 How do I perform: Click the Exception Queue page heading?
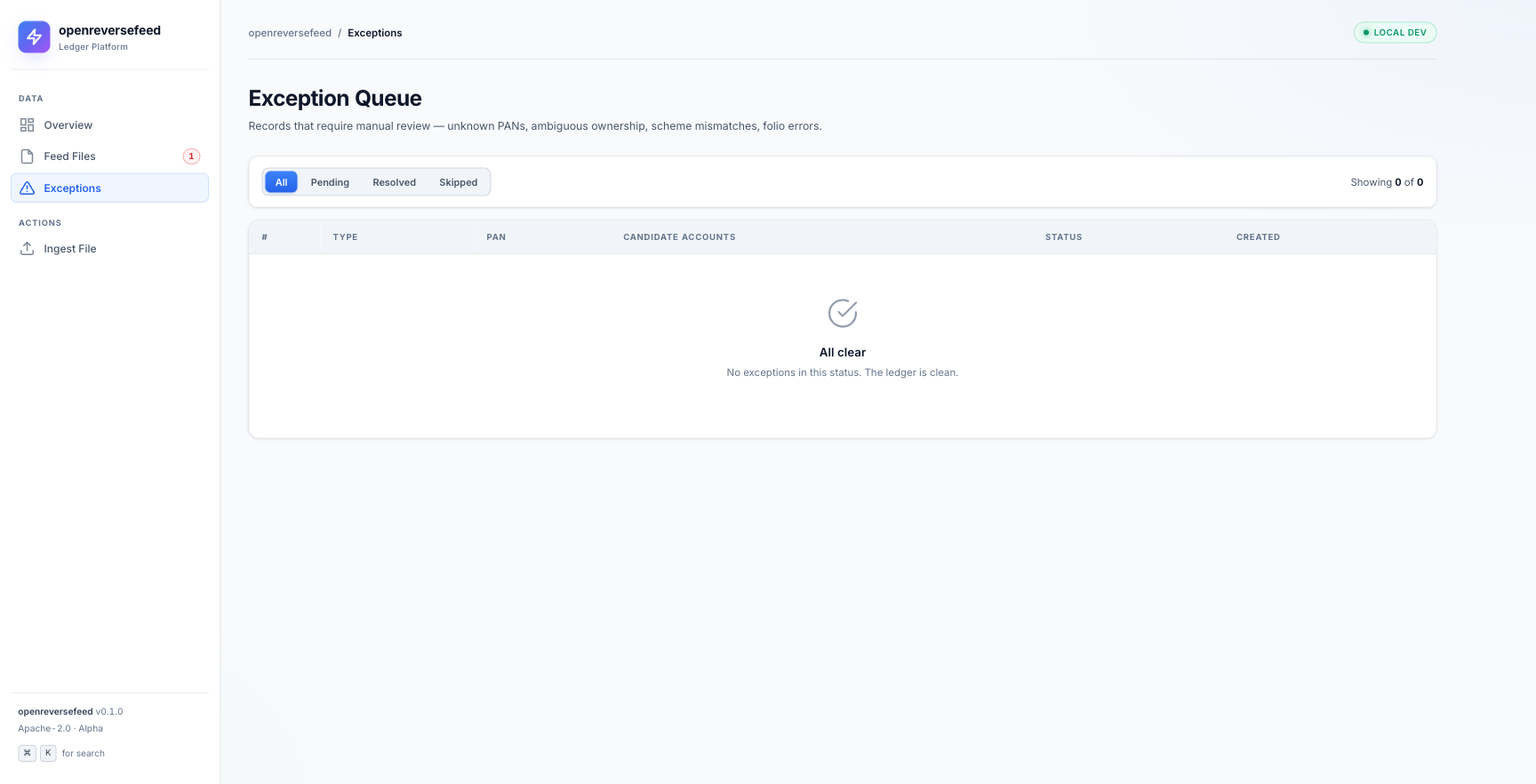click(x=335, y=98)
